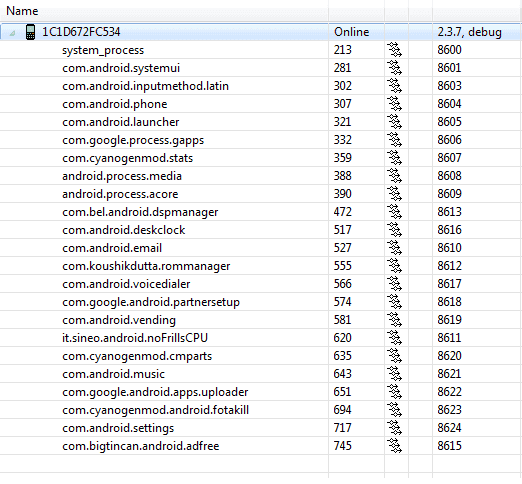Select the com.cyanogenmod.android.fotakill process
The width and height of the screenshot is (522, 484).
pyautogui.click(x=156, y=410)
